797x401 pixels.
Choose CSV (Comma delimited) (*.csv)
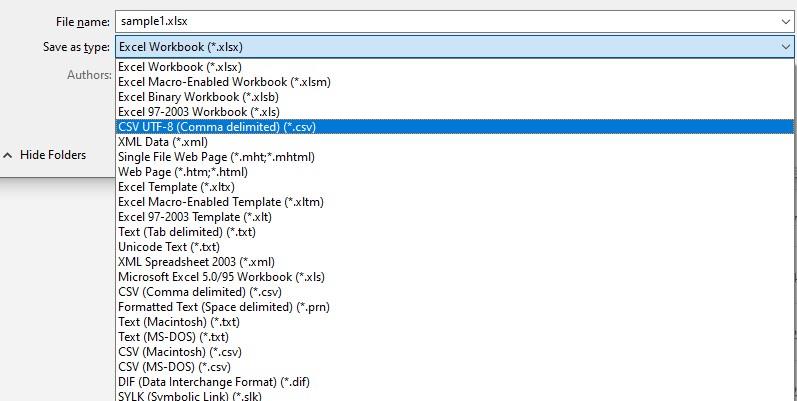point(454,292)
